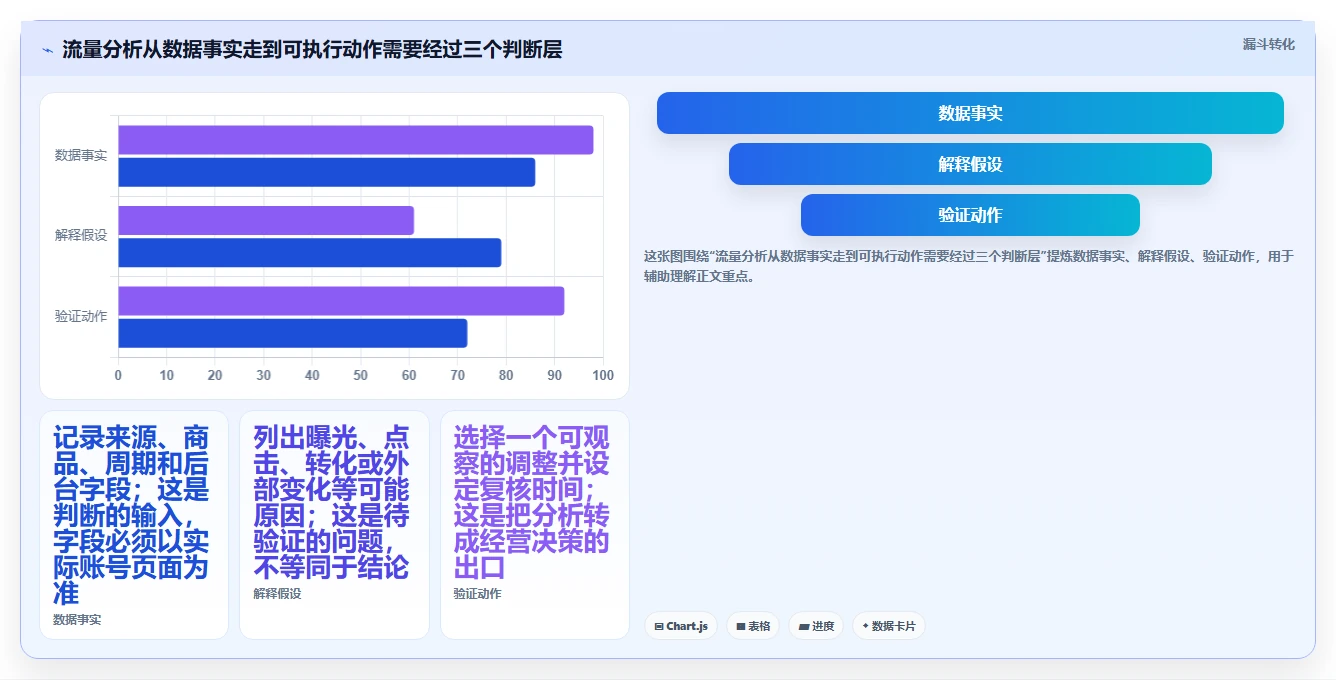This screenshot has height=680, width=1336.
Task: Click the blue chart bar for 验证动作
Action: tap(293, 333)
